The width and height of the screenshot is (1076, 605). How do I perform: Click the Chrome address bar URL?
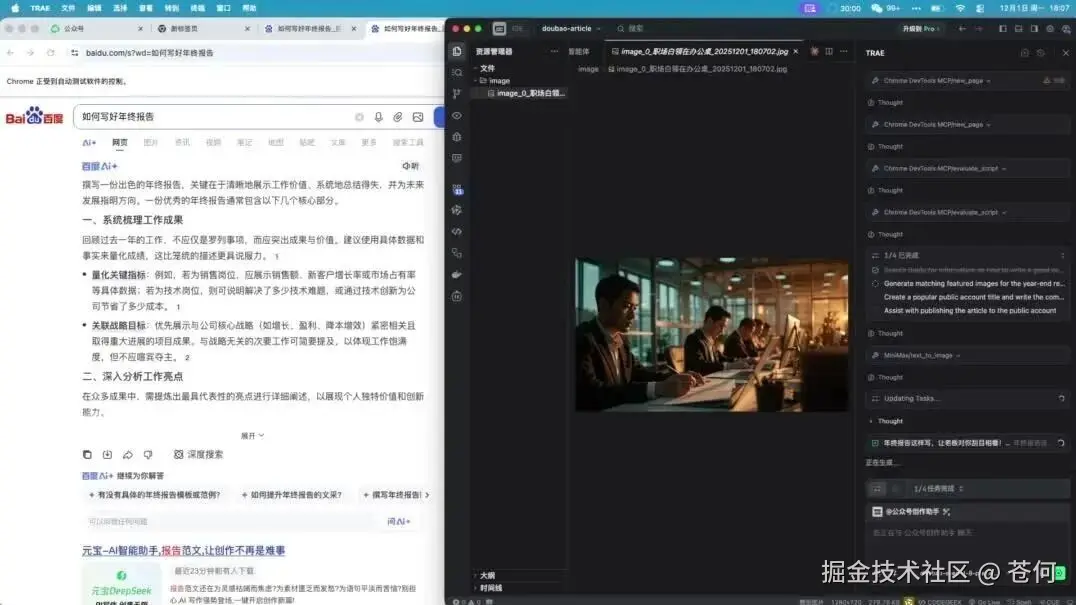click(x=150, y=53)
